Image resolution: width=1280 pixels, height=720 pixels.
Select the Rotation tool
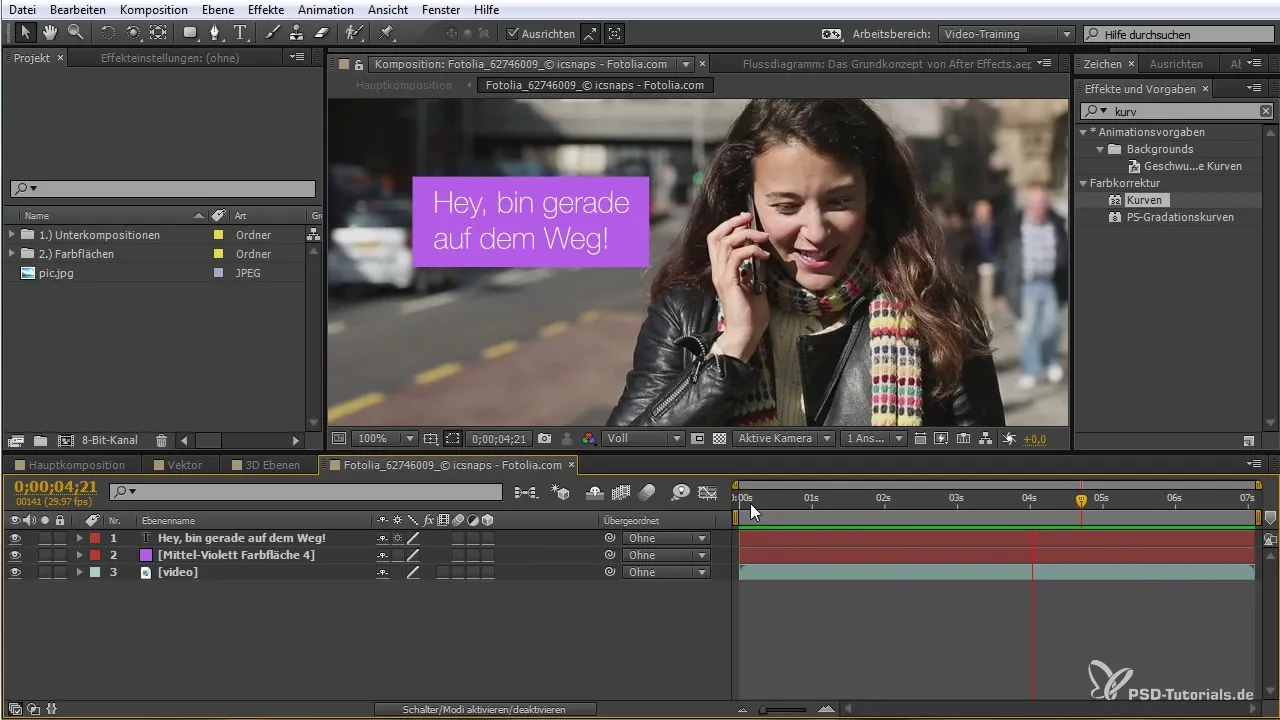(108, 33)
